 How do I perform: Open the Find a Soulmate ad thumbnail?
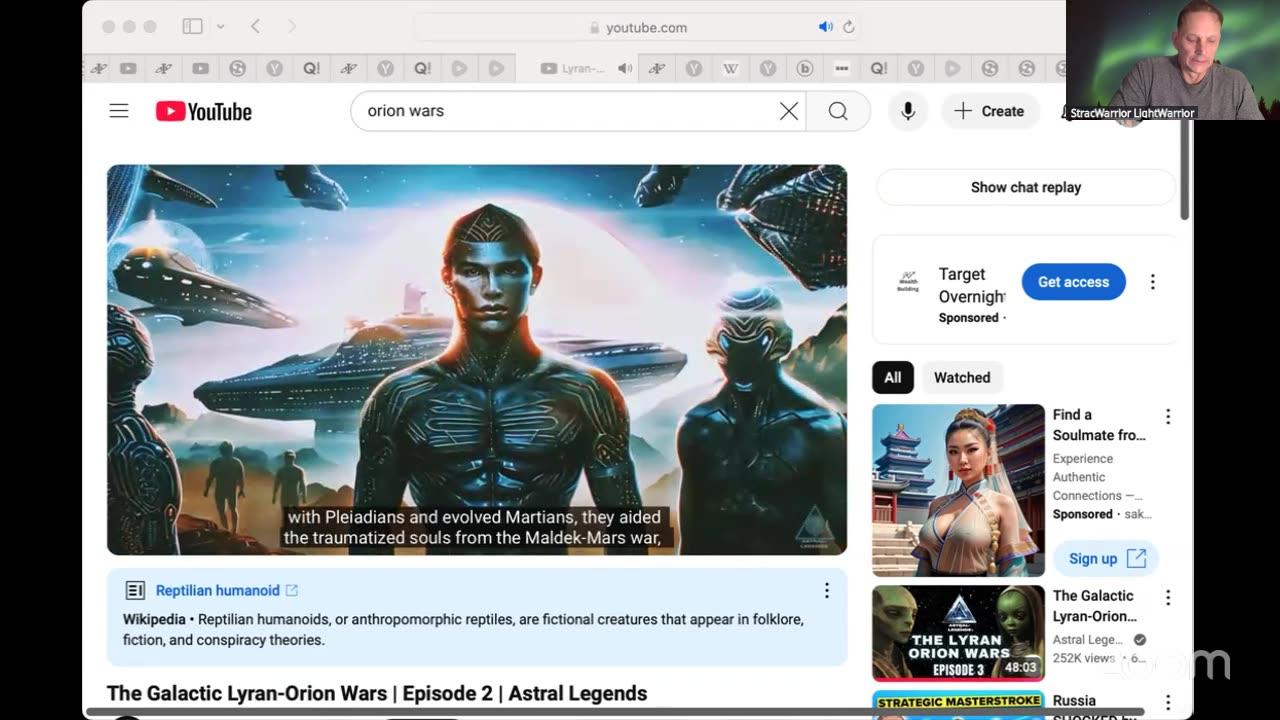[958, 490]
